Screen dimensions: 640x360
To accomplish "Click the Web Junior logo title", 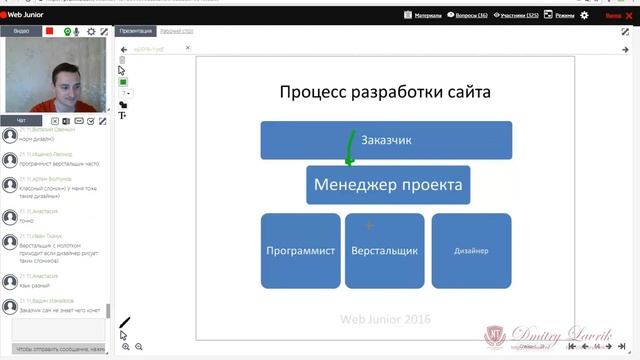I will click(25, 15).
